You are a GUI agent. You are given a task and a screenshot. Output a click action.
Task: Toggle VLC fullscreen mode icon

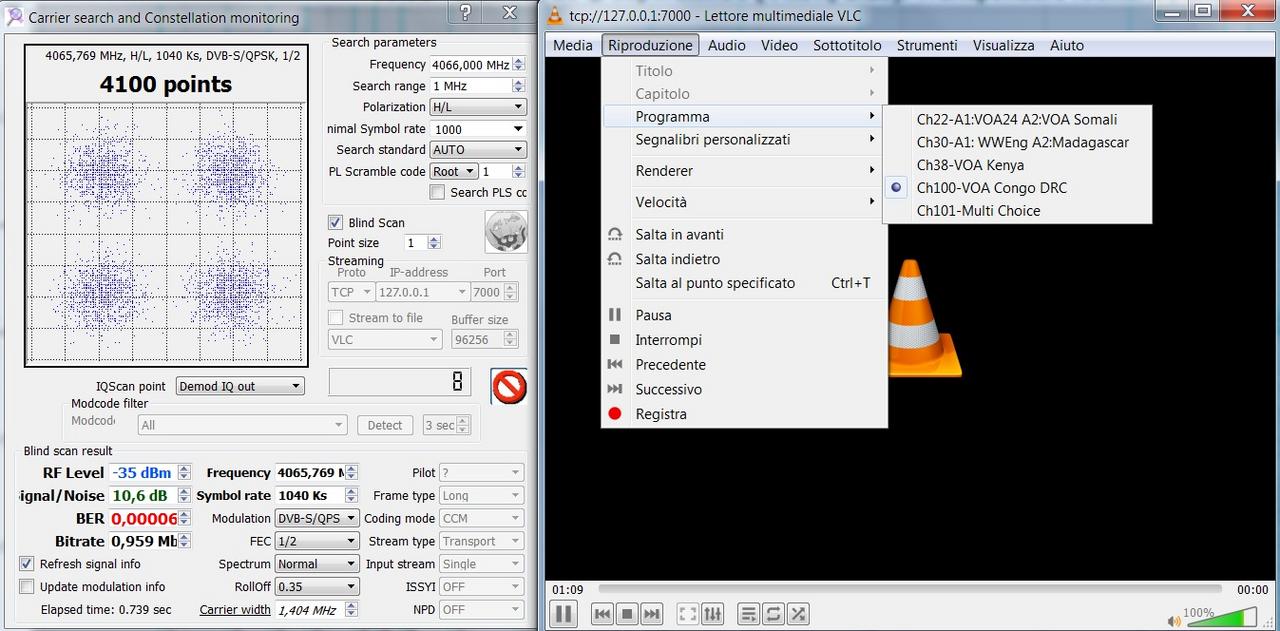click(687, 614)
